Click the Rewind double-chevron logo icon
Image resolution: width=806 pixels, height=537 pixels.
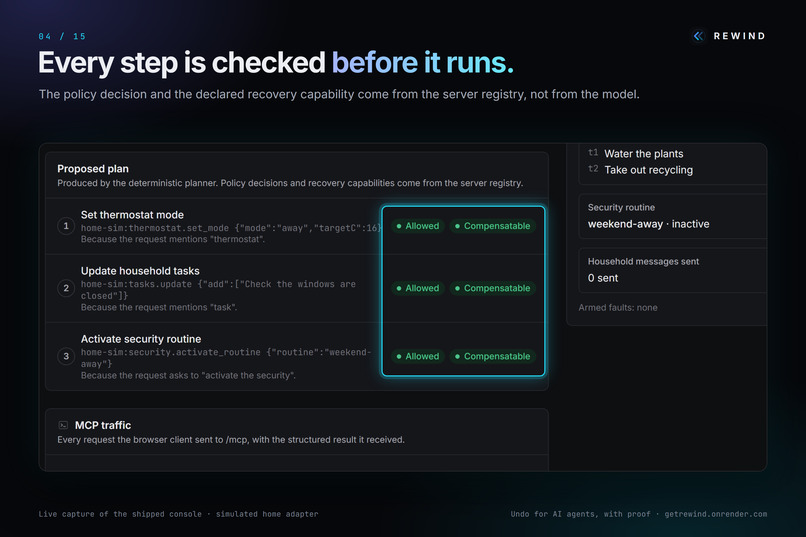click(x=698, y=36)
